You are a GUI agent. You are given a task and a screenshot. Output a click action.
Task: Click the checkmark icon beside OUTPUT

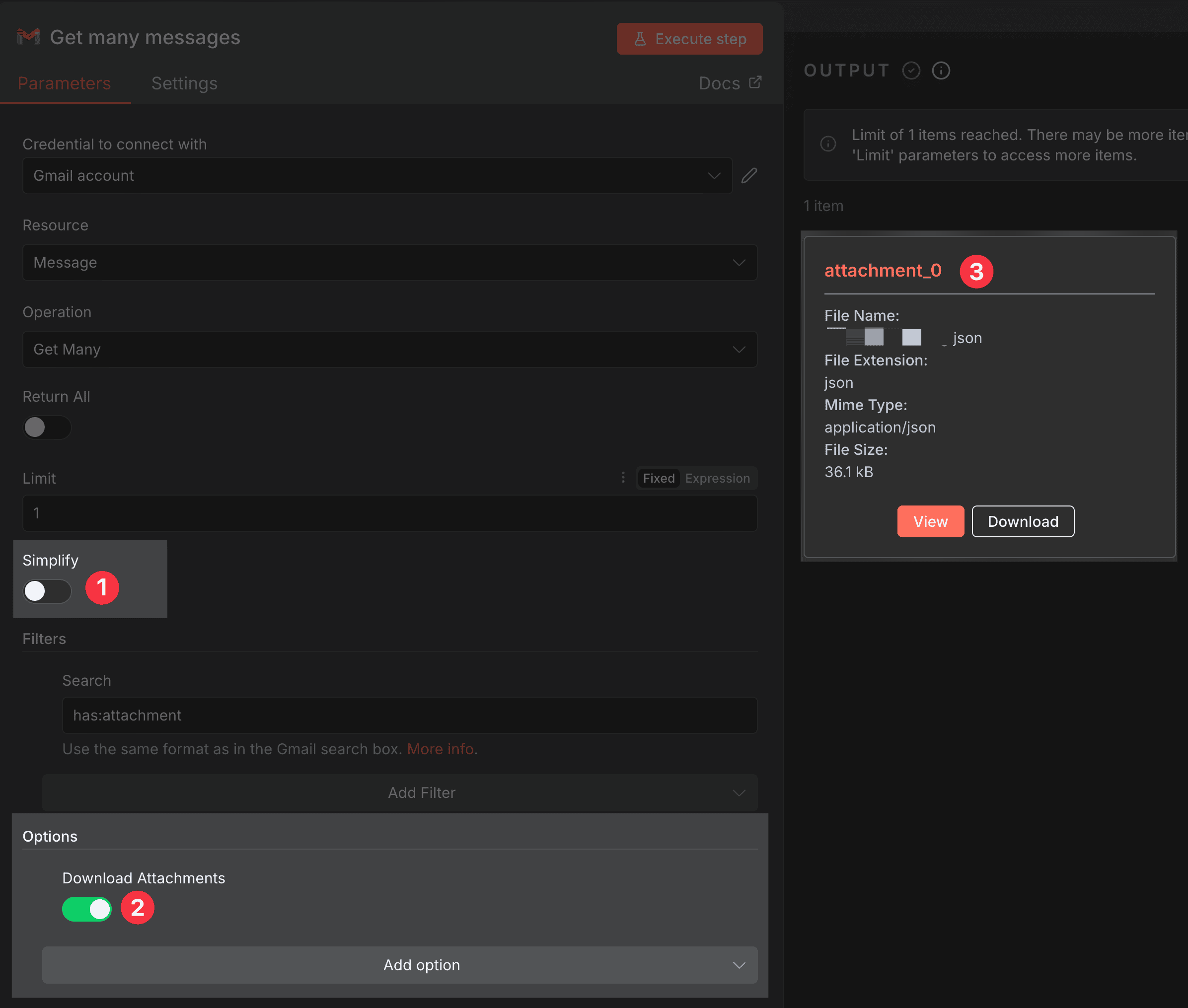click(911, 71)
